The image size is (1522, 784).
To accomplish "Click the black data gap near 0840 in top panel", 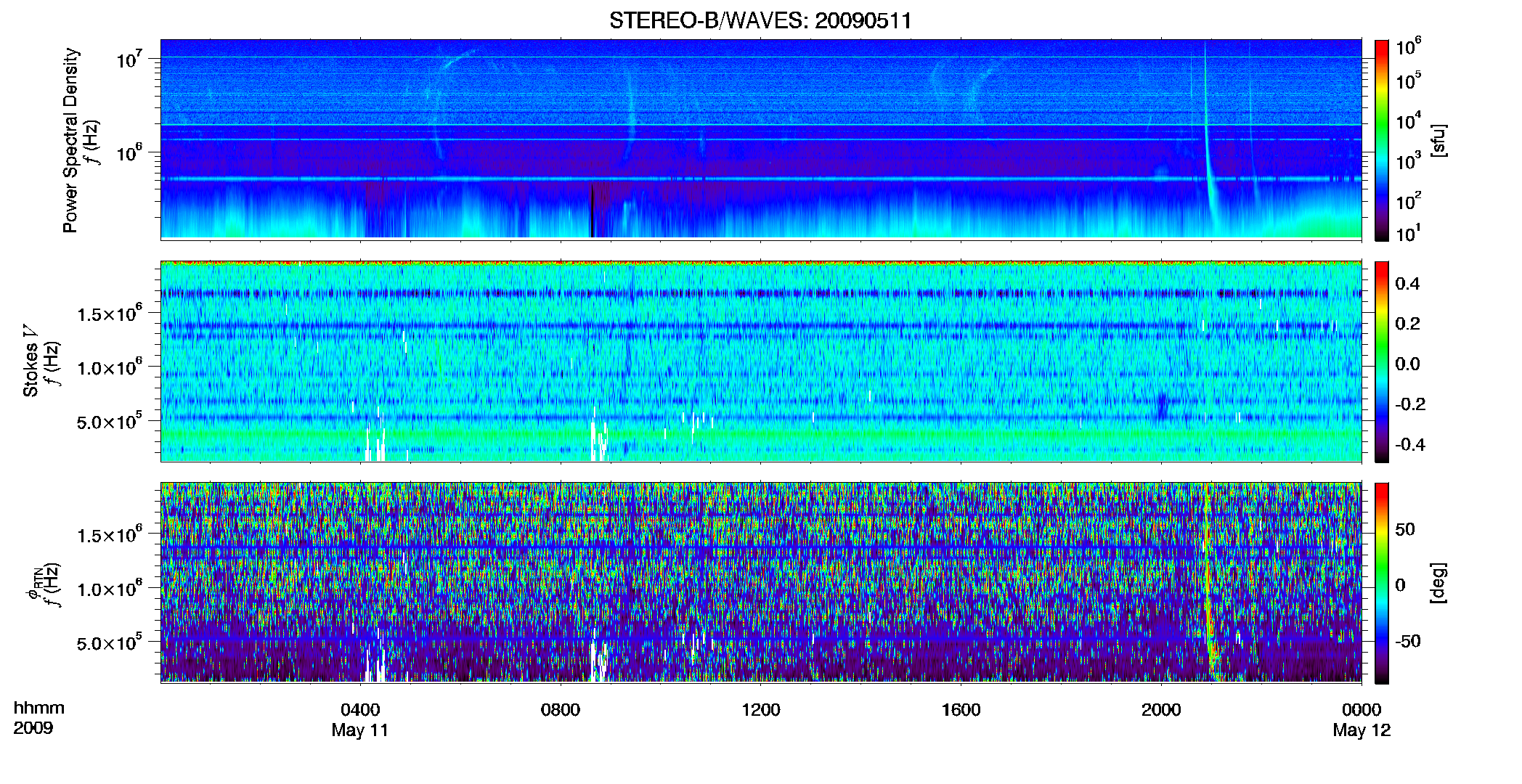I will [x=593, y=211].
